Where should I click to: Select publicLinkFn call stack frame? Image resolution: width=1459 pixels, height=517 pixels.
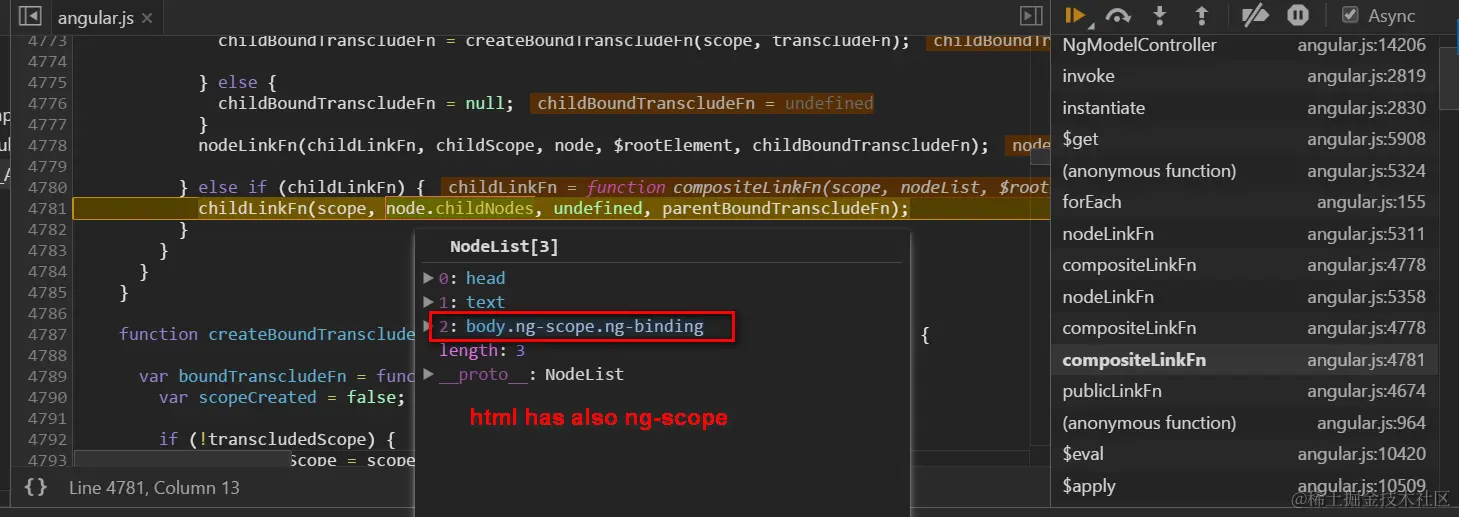[x=1244, y=391]
